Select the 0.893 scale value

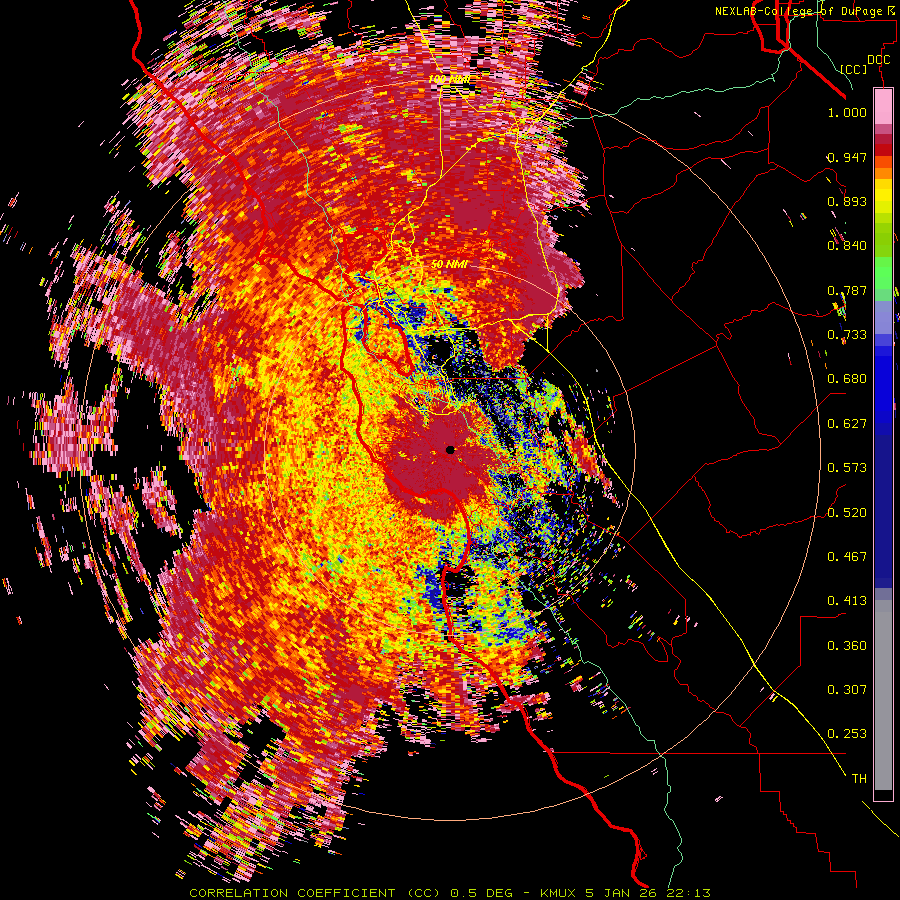(x=847, y=201)
